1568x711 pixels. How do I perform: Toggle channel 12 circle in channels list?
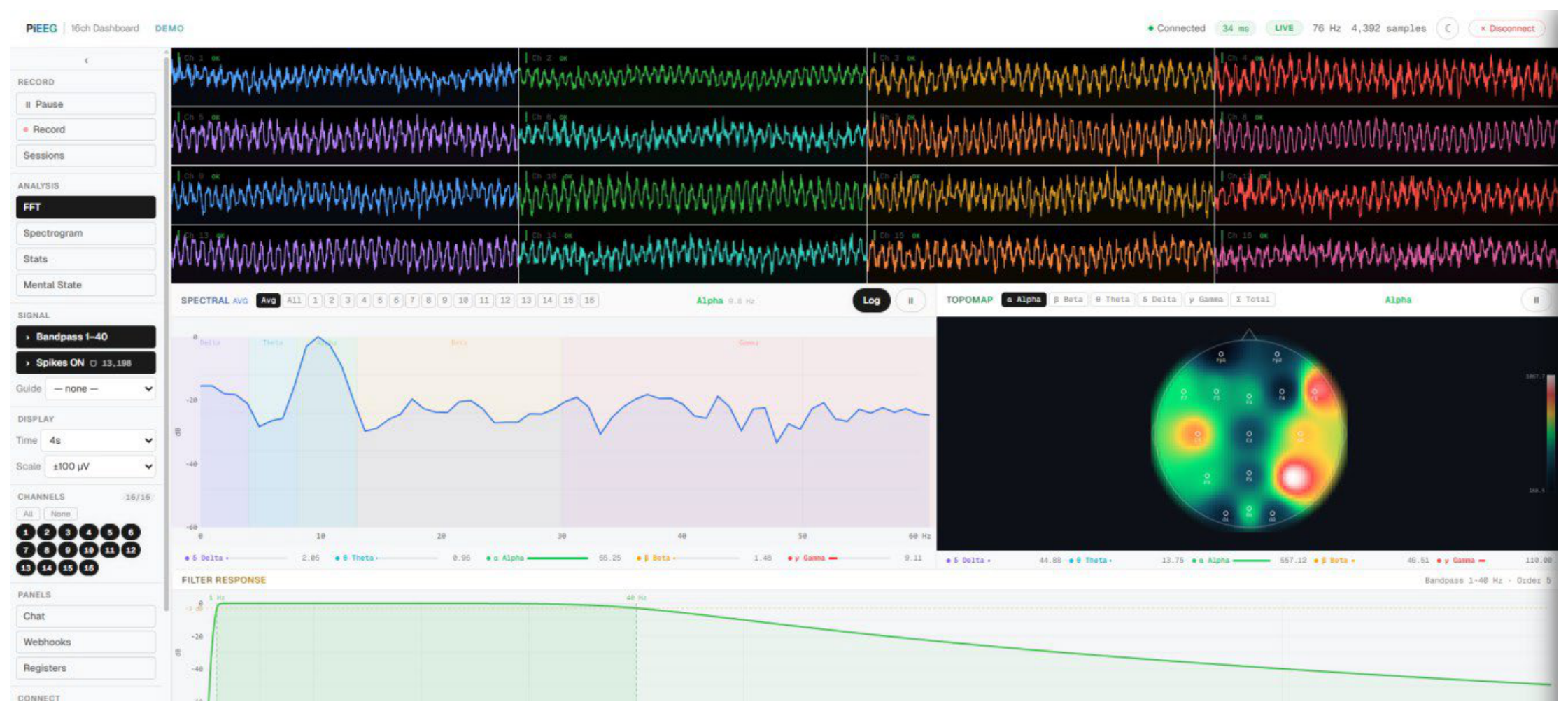(131, 550)
